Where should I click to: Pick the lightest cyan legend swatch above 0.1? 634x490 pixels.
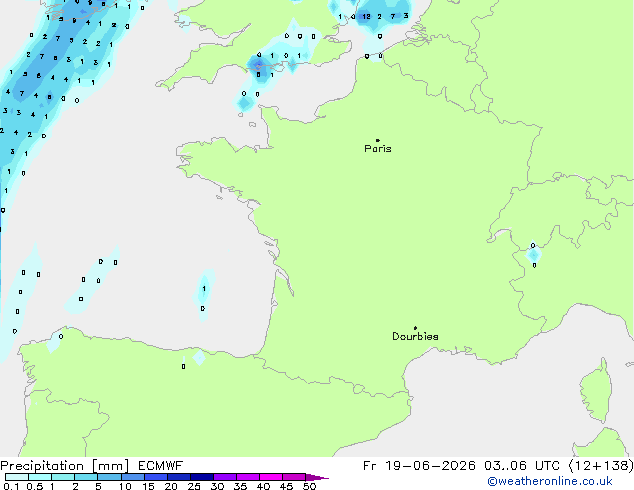point(17,477)
